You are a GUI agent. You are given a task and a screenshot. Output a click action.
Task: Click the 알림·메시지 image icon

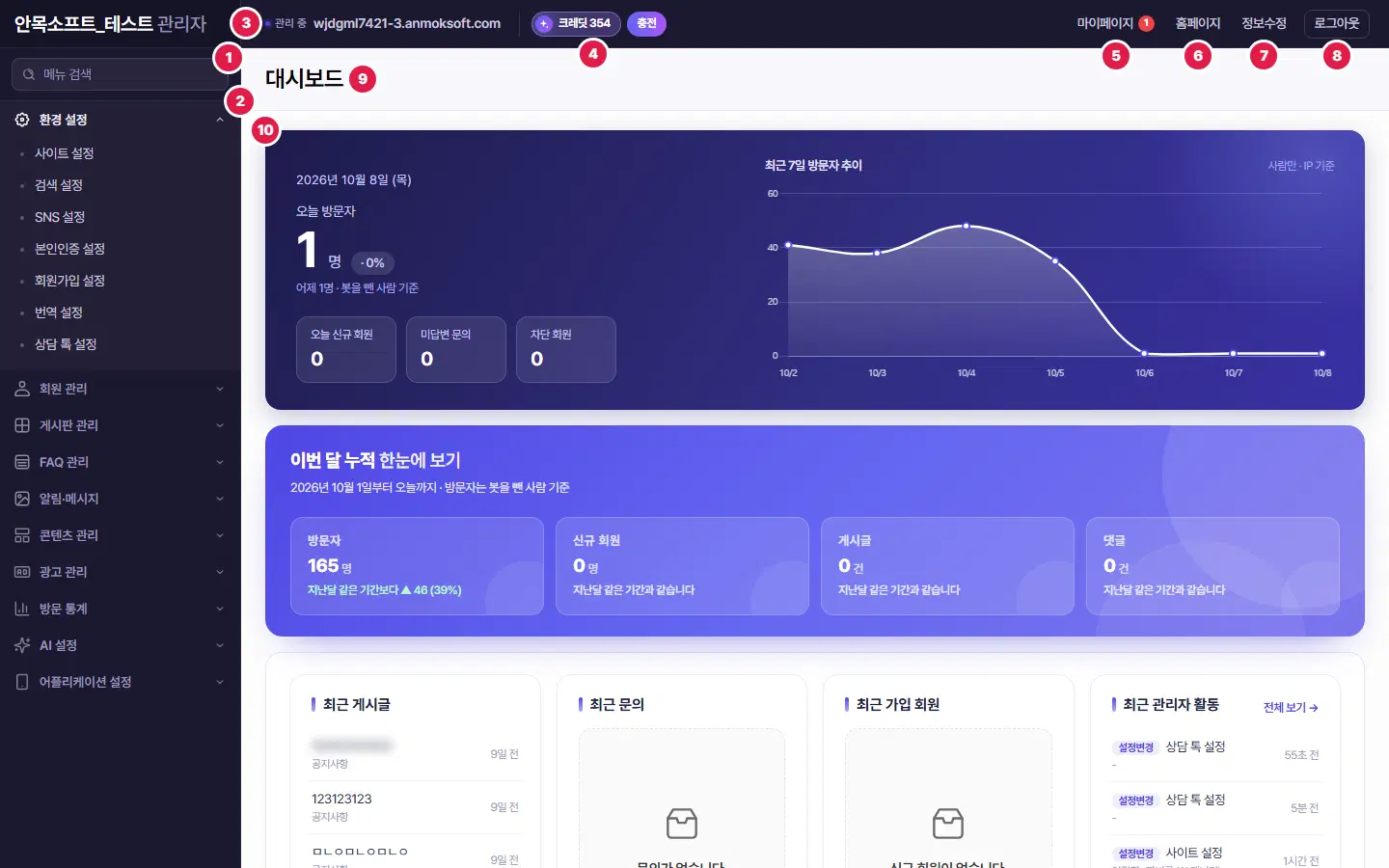[22, 499]
